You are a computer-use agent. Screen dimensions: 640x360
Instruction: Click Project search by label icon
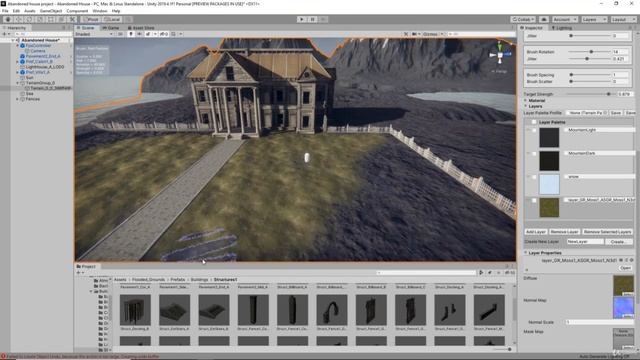pyautogui.click(x=490, y=273)
